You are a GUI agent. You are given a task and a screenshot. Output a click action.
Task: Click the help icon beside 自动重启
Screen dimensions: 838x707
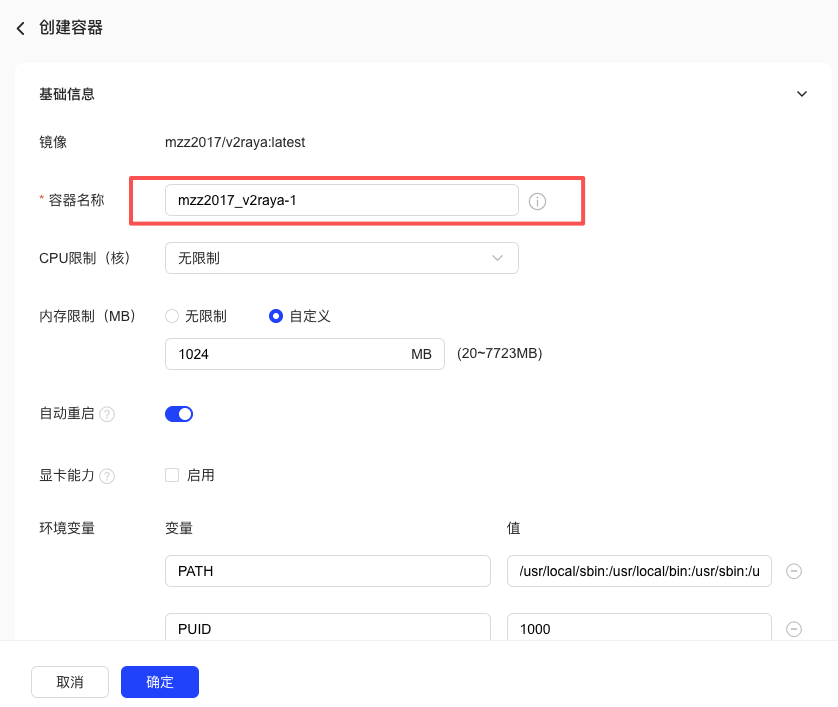107,414
